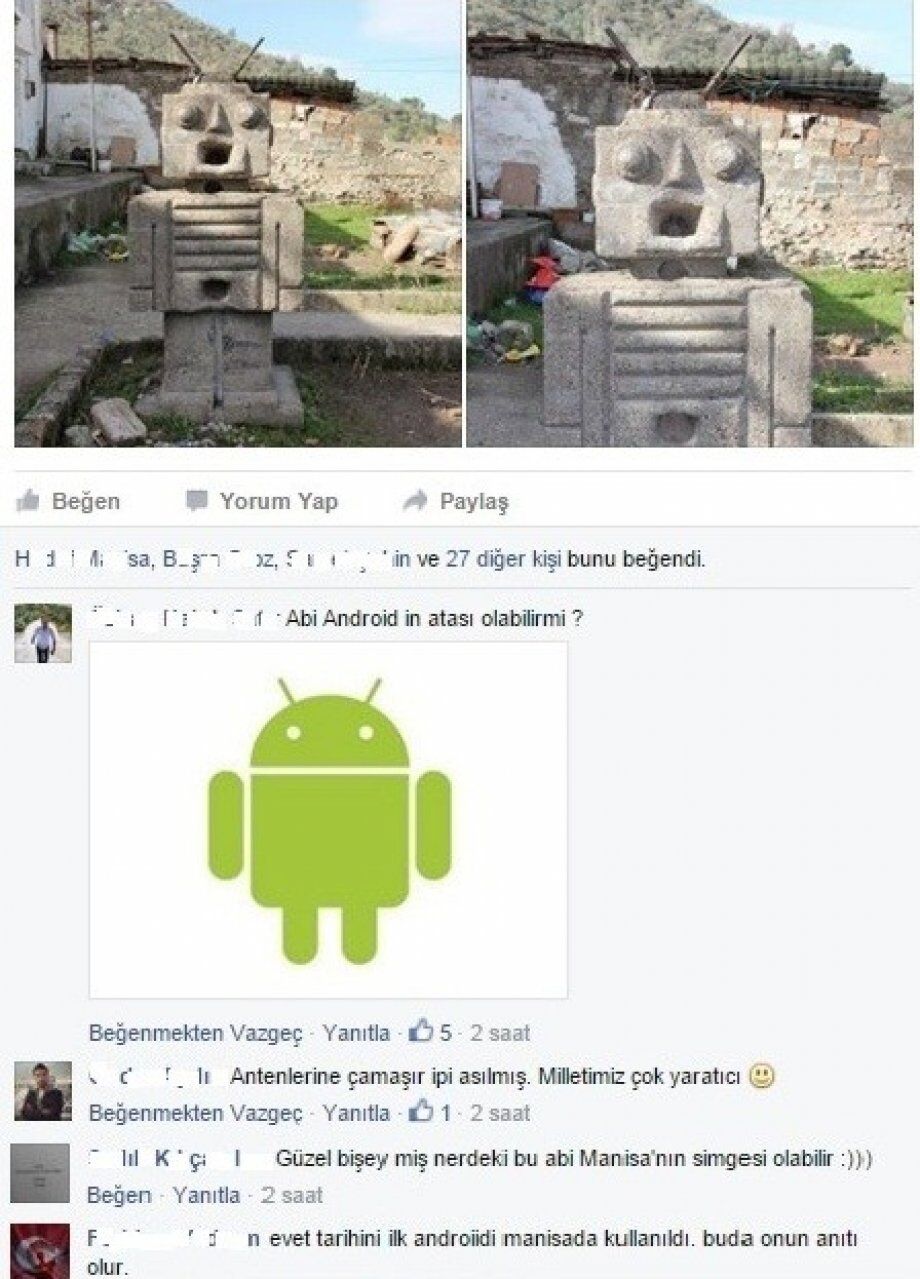This screenshot has width=920, height=1279.
Task: Click the thumbs-up icon showing 5 likes
Action: [421, 1031]
